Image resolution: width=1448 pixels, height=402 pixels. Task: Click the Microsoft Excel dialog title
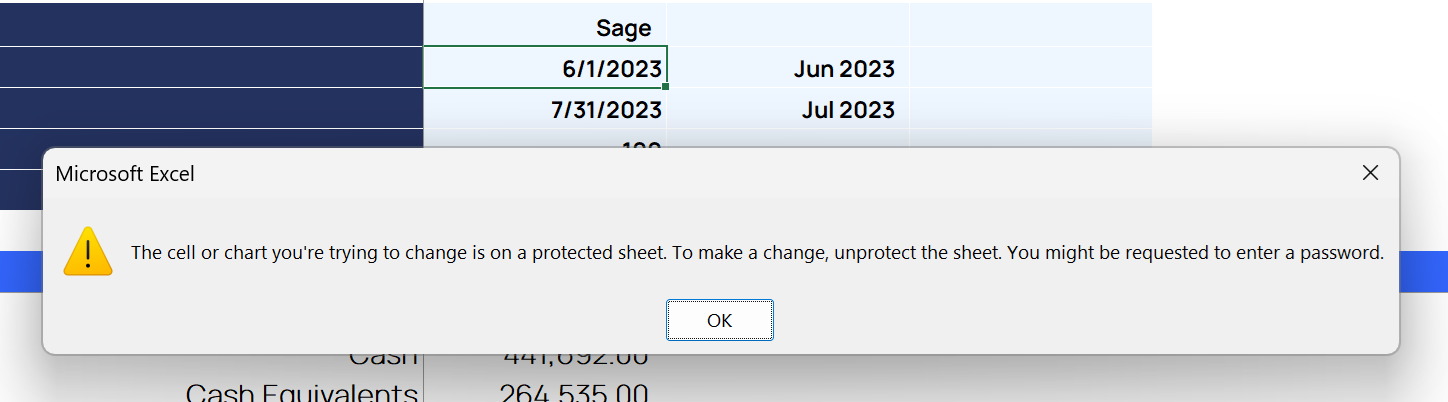point(125,174)
